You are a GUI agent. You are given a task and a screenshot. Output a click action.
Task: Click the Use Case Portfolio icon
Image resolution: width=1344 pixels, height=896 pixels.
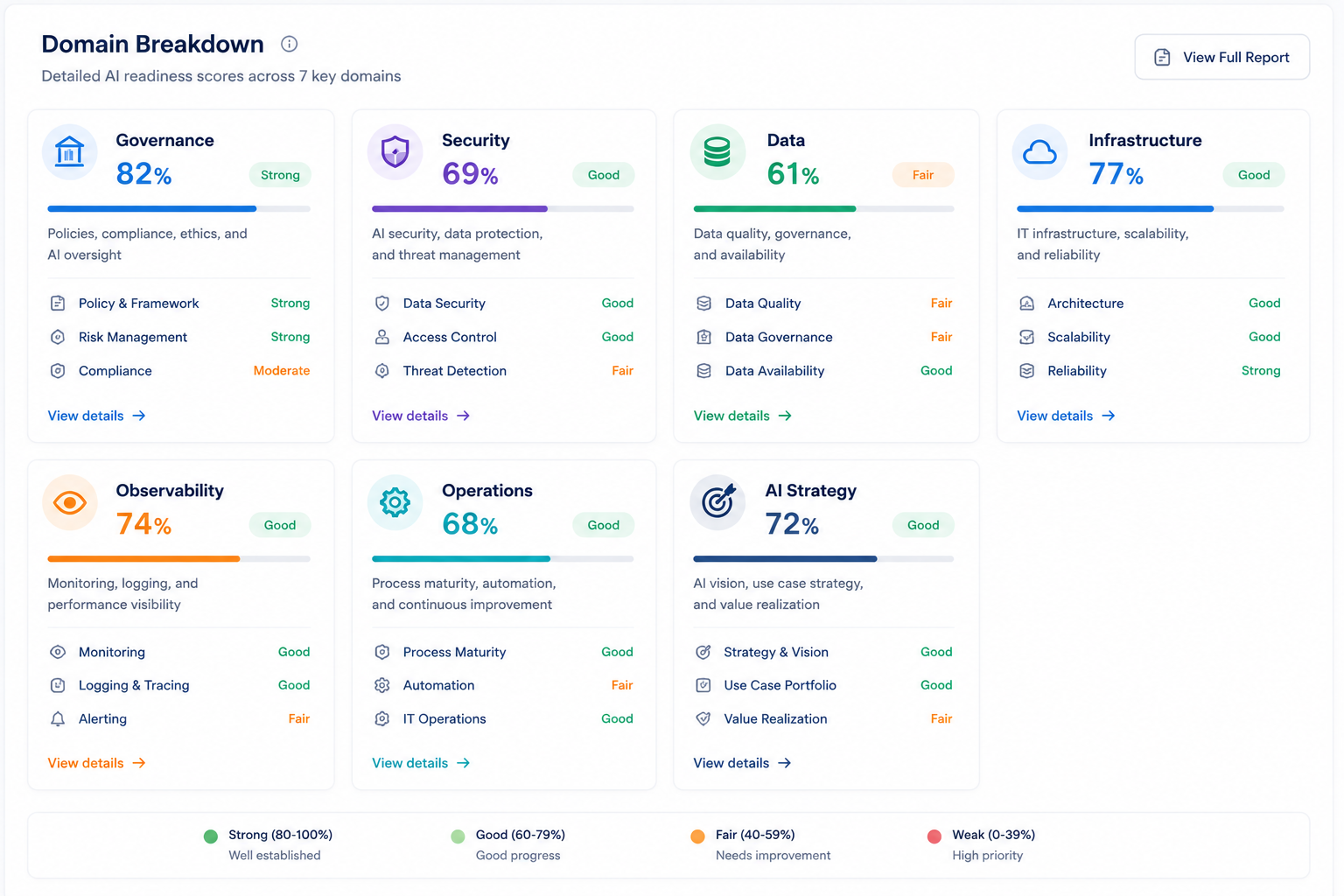[703, 685]
